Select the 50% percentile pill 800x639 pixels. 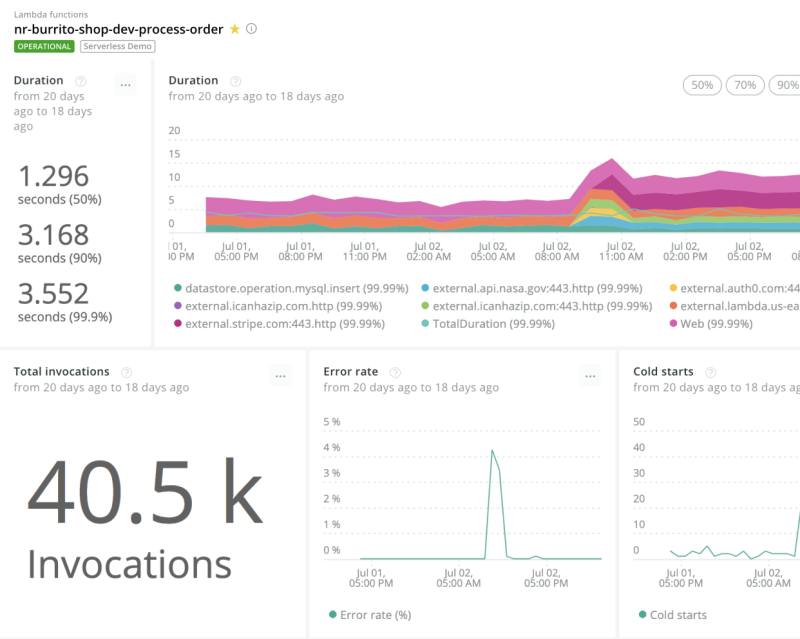[702, 86]
